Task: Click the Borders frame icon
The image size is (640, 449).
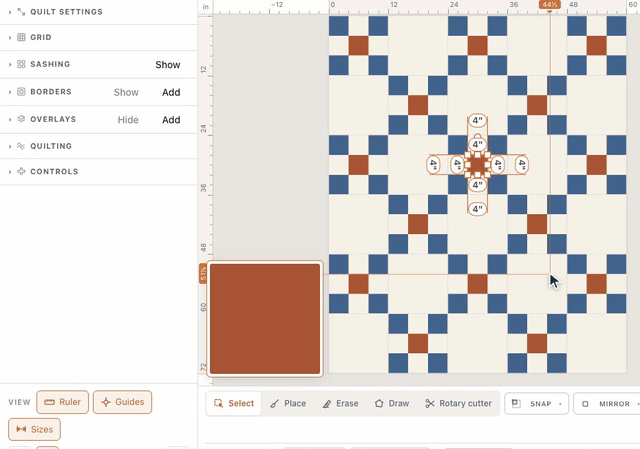Action: click(21, 91)
